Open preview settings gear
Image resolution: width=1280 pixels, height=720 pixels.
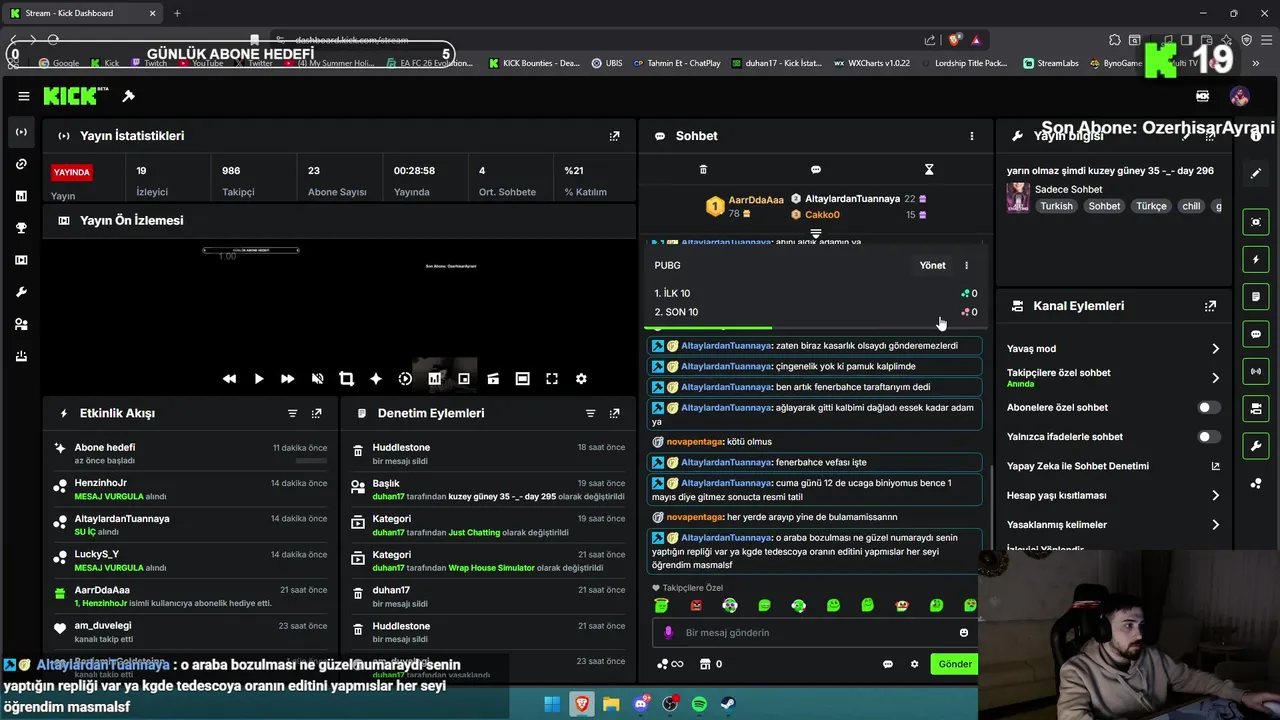[581, 379]
